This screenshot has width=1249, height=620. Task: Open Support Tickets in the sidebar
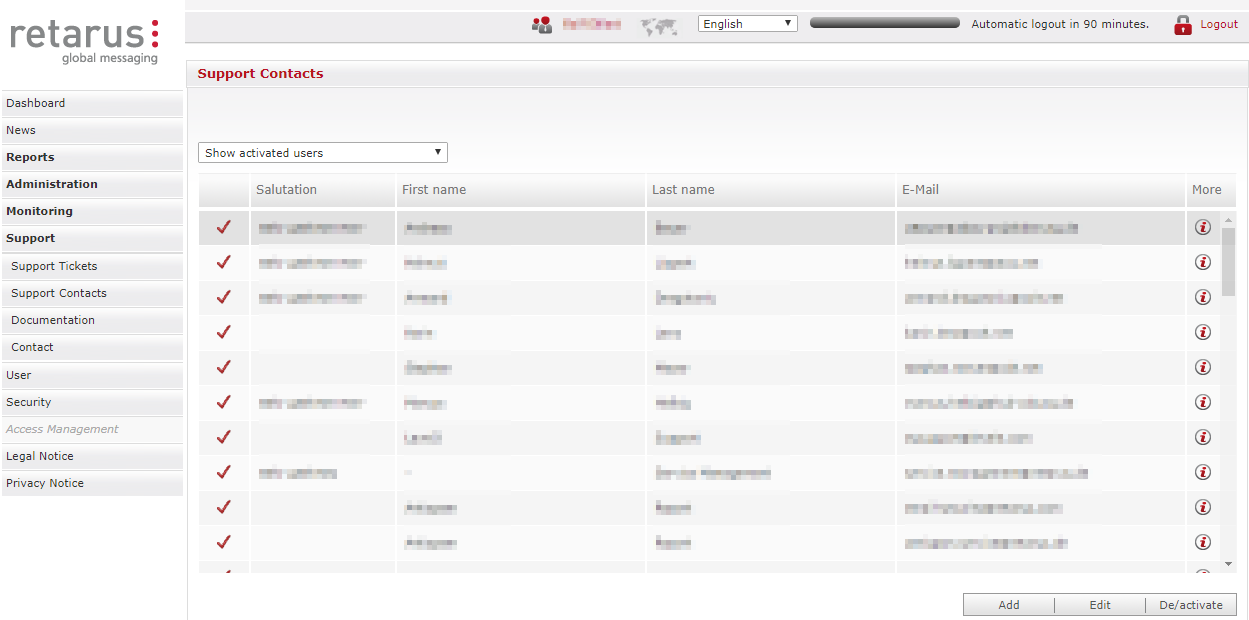coord(54,266)
